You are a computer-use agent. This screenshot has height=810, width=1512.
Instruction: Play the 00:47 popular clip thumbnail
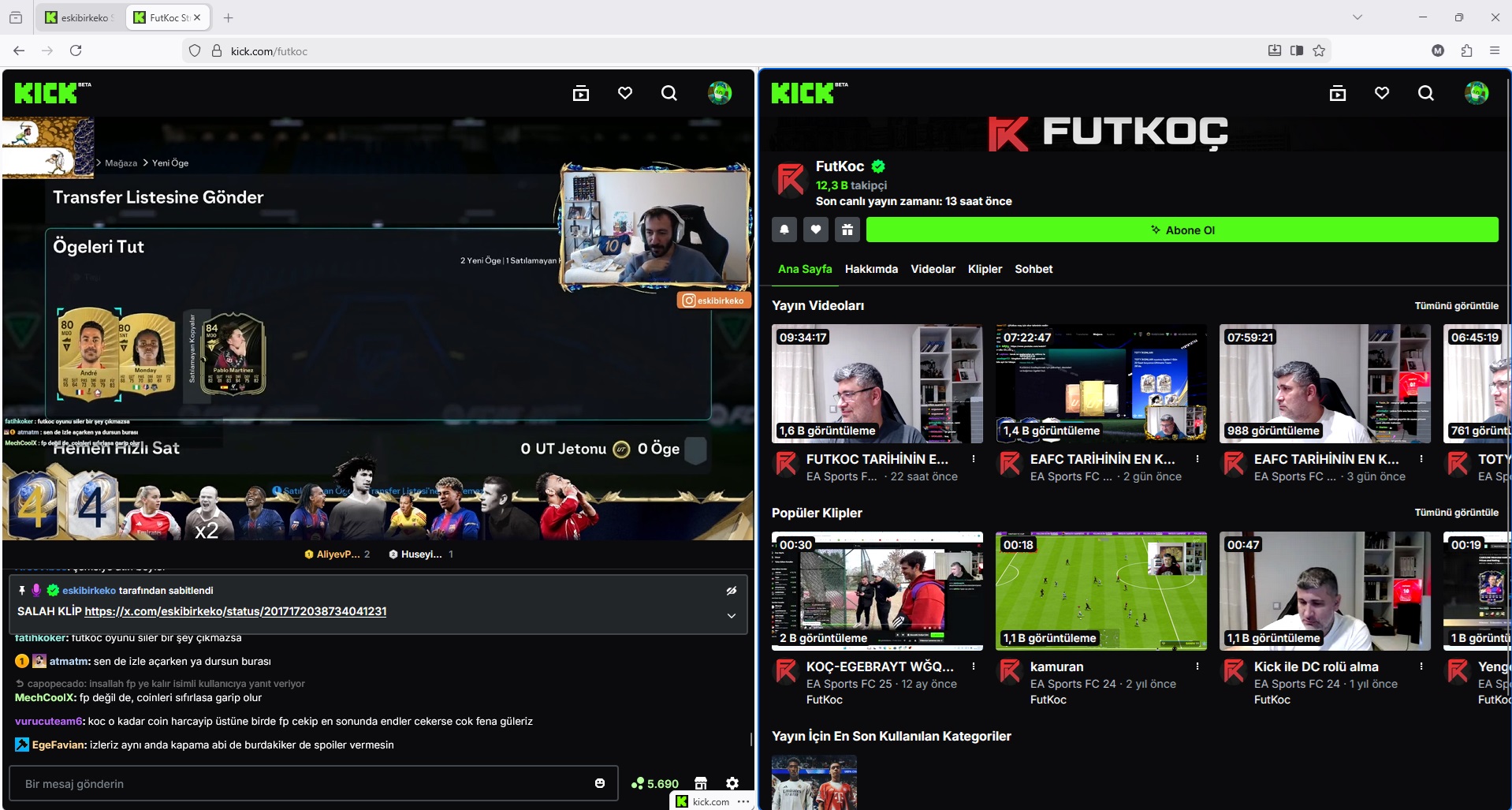1325,591
